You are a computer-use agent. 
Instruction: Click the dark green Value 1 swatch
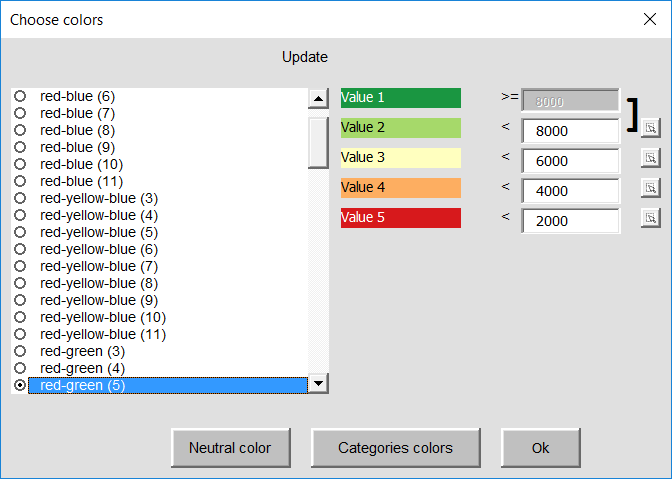click(x=401, y=98)
